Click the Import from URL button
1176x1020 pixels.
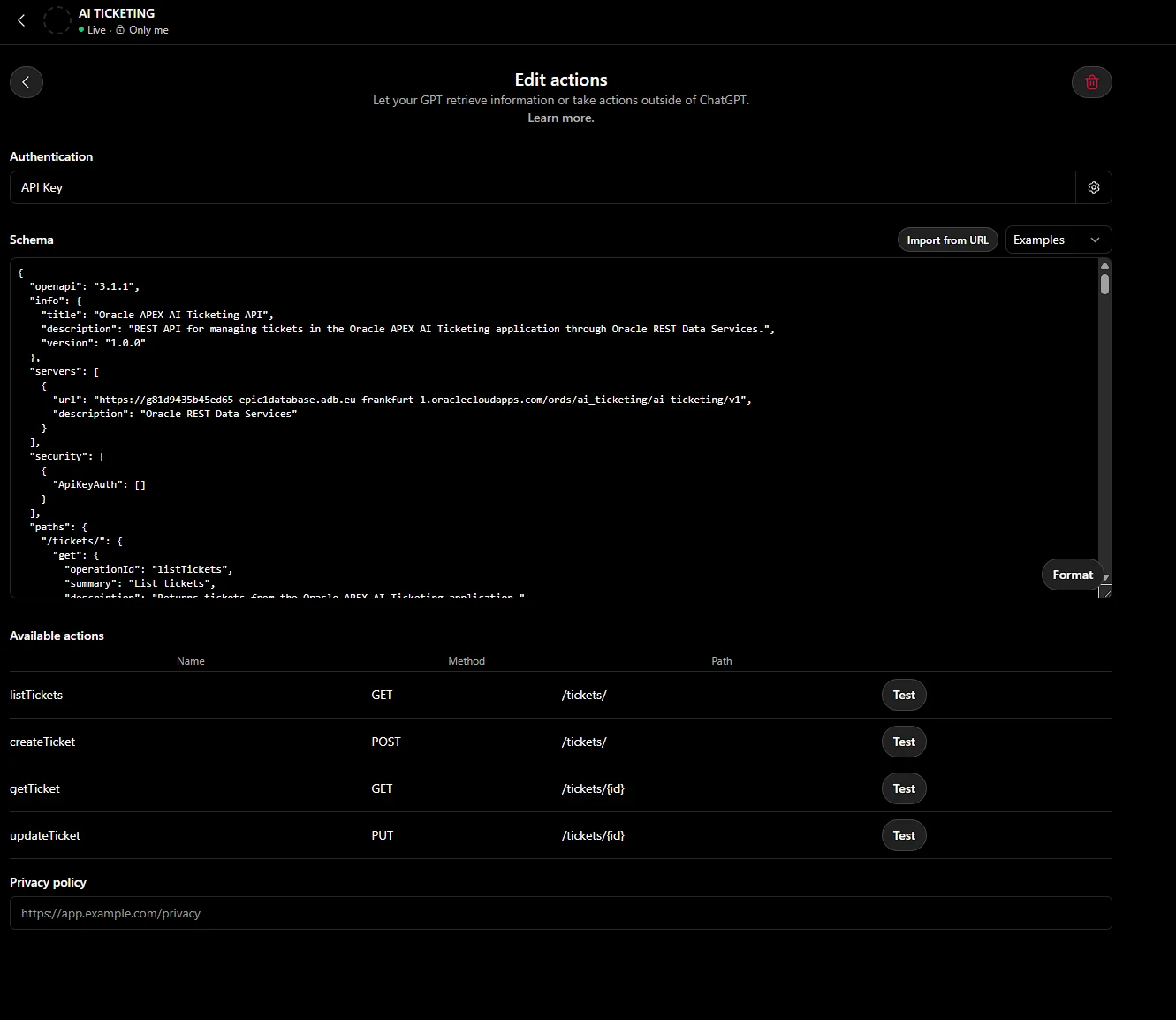click(x=948, y=240)
